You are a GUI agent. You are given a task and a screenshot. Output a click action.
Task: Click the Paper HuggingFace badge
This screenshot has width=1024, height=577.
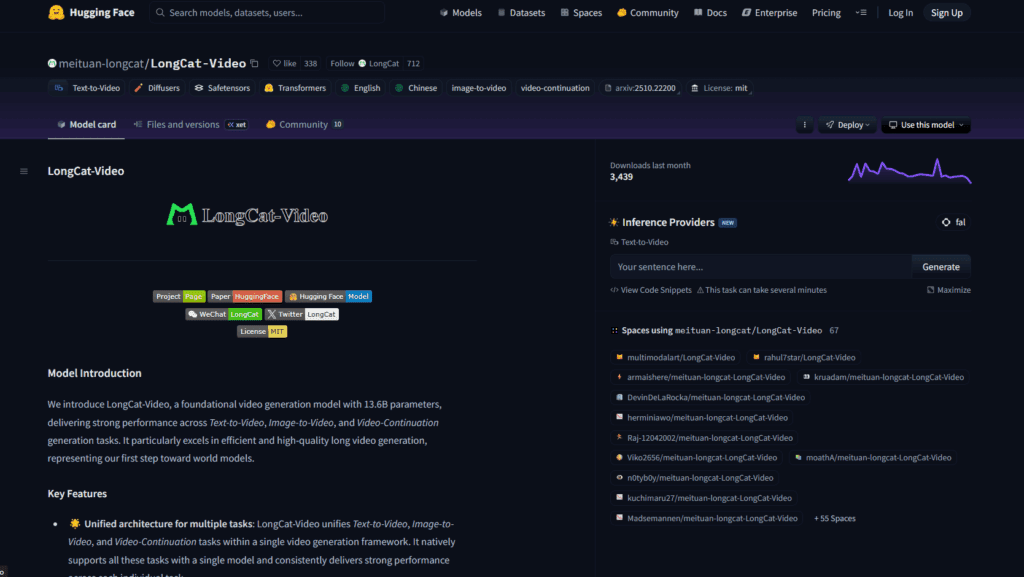(x=245, y=296)
